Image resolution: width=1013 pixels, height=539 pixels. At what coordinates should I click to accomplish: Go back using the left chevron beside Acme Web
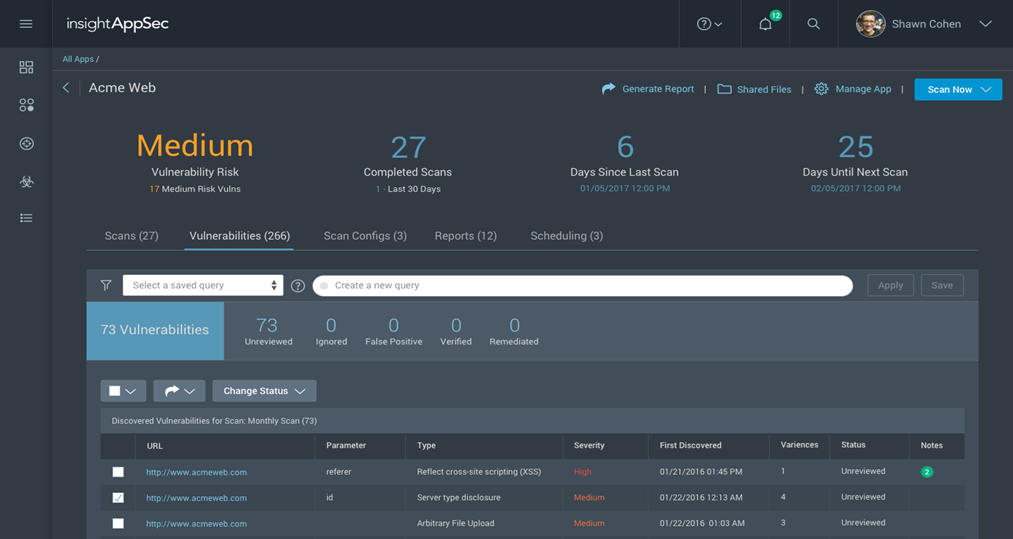coord(66,88)
